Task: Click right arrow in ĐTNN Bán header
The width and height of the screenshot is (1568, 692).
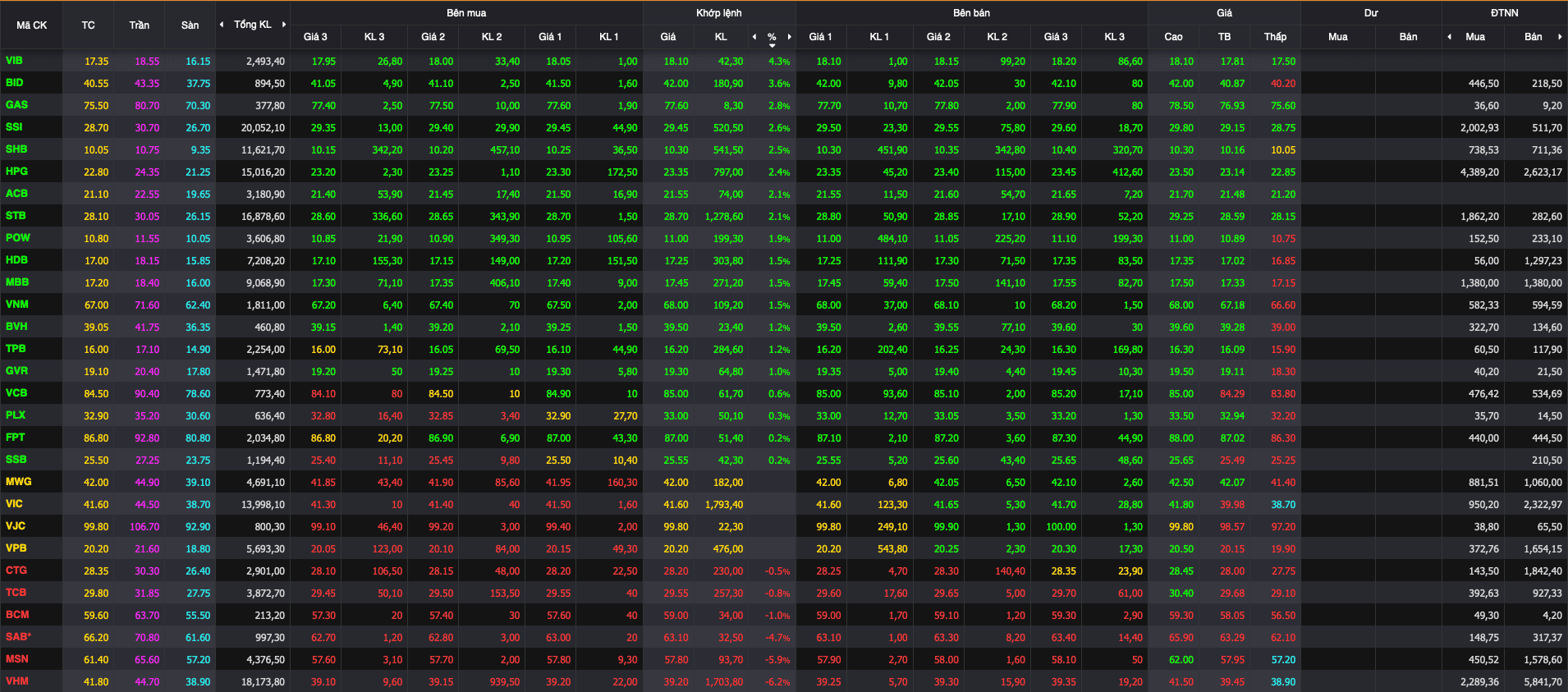Action: (x=1560, y=37)
